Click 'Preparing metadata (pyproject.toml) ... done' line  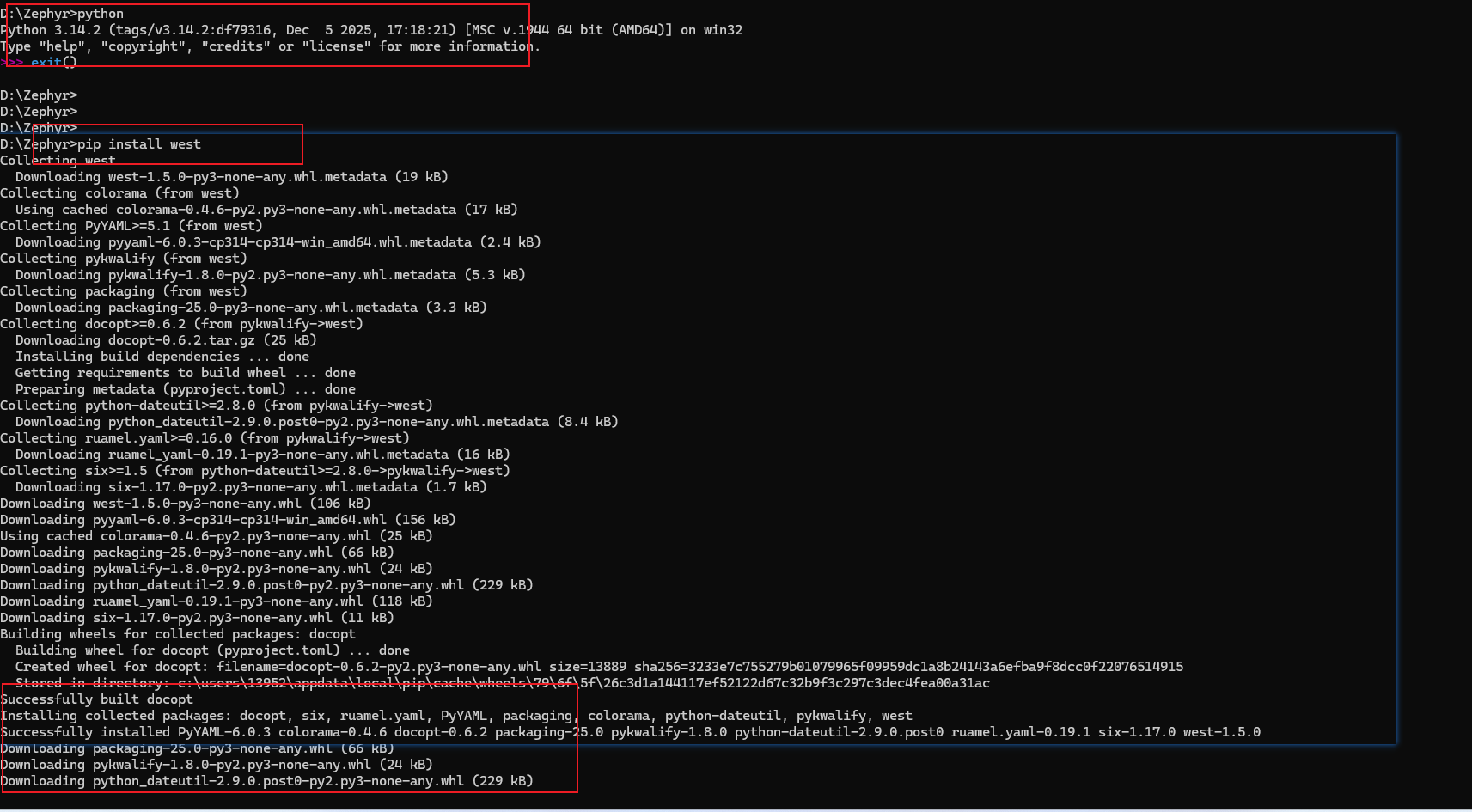(x=186, y=389)
